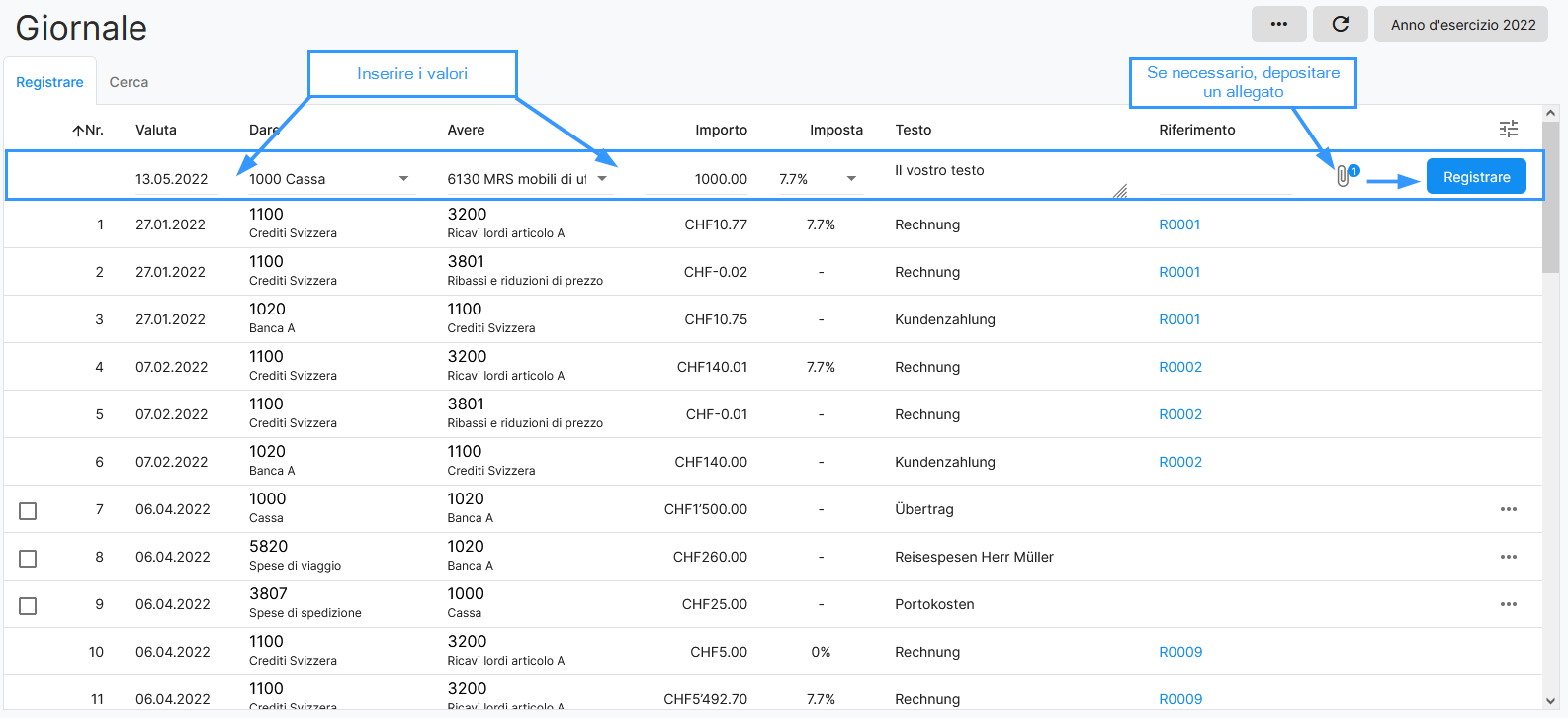Open the three-dots menu beside refresh

[x=1279, y=24]
